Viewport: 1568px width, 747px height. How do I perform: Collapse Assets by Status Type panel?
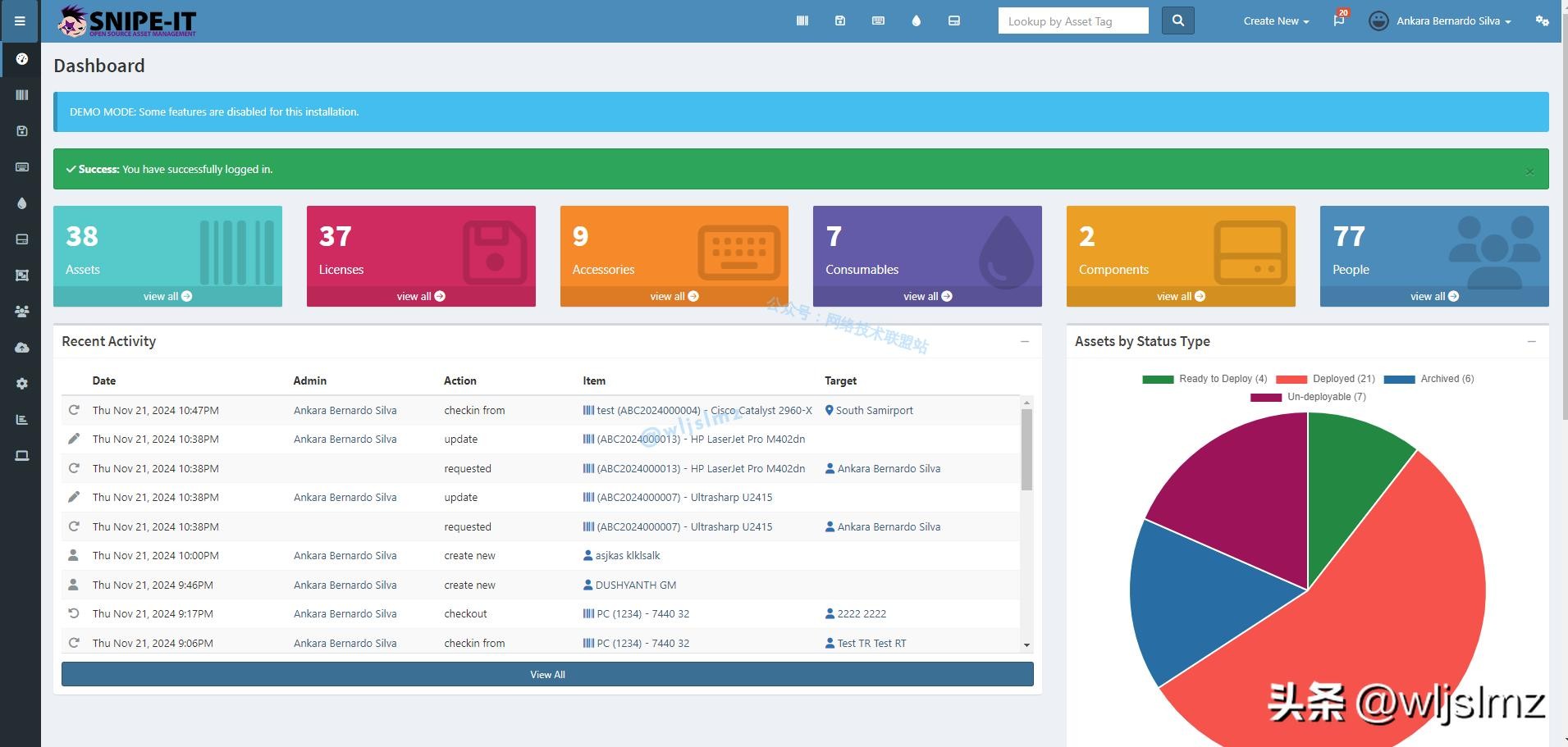click(1531, 342)
